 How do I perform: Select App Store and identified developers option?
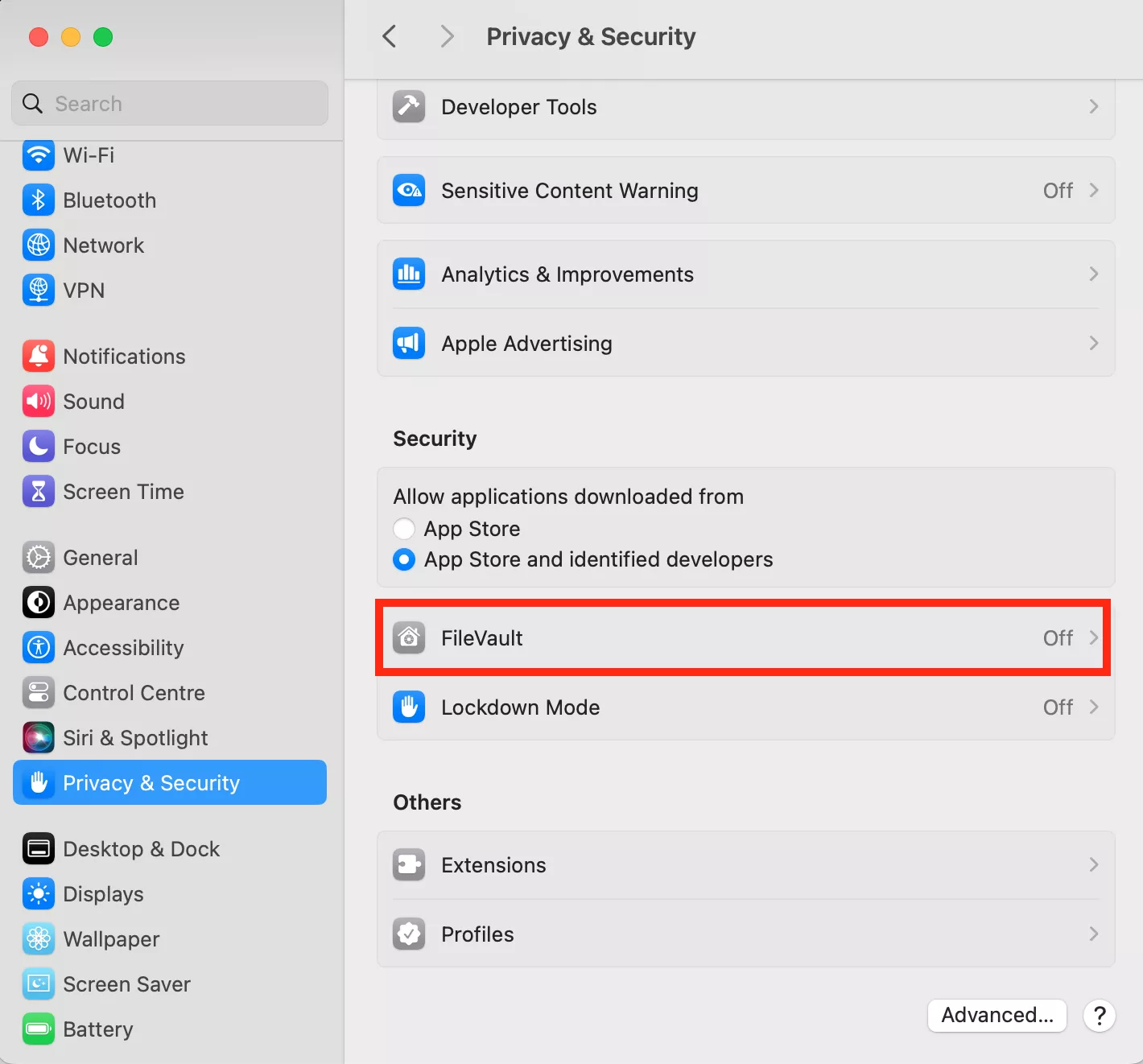click(404, 559)
